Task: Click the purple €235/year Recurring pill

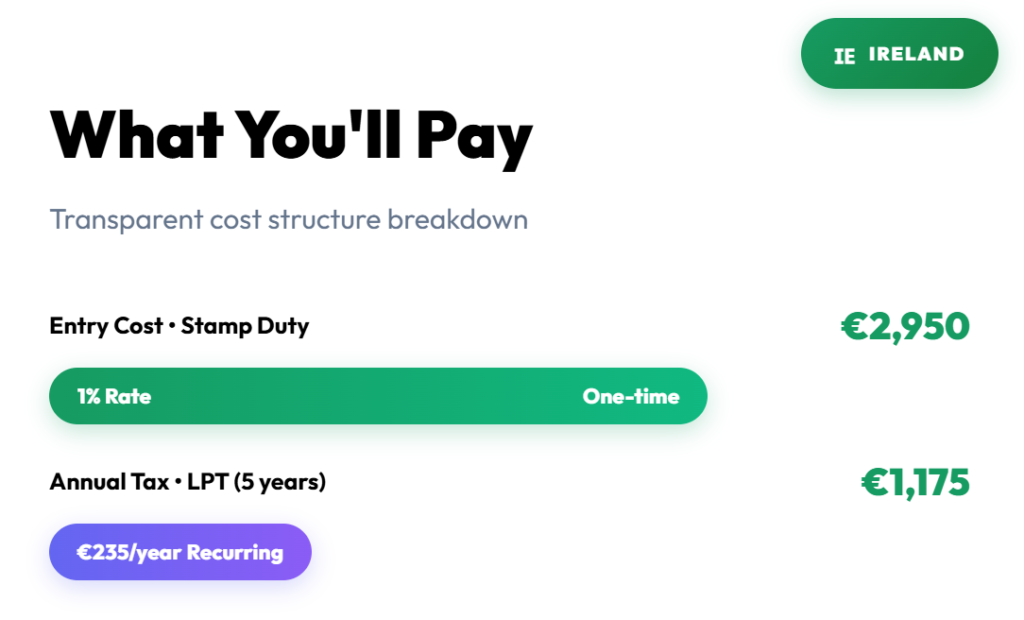Action: click(x=180, y=552)
